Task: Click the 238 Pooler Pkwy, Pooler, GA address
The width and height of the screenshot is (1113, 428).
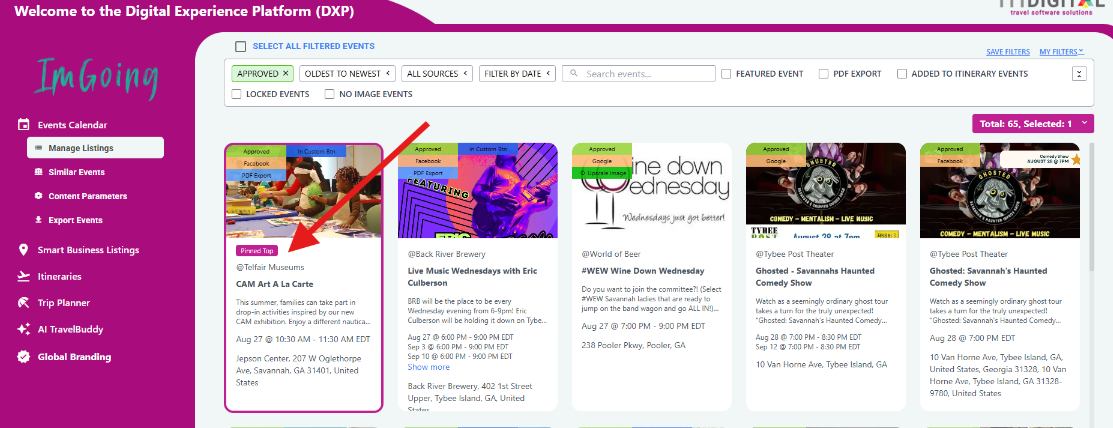Action: point(635,345)
